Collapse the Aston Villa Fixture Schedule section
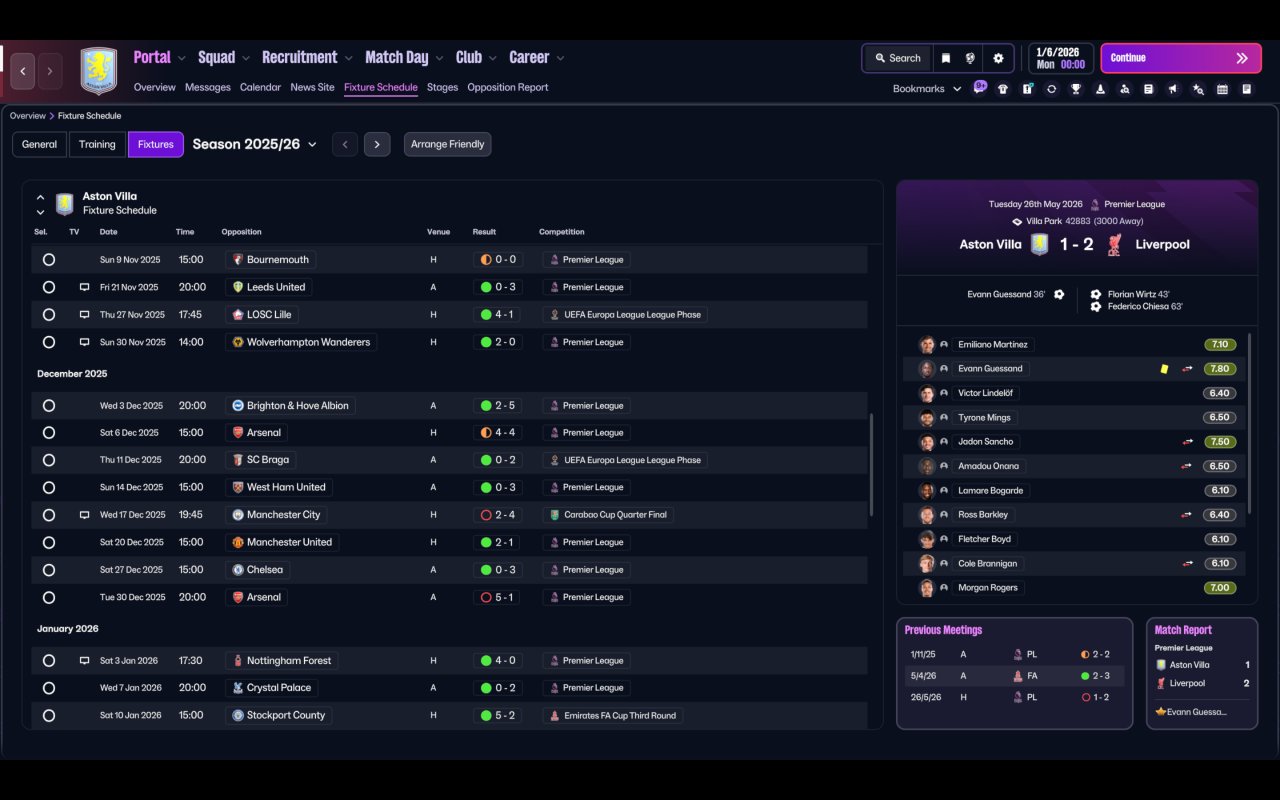Screen dimensions: 1280x800 (x=40, y=198)
